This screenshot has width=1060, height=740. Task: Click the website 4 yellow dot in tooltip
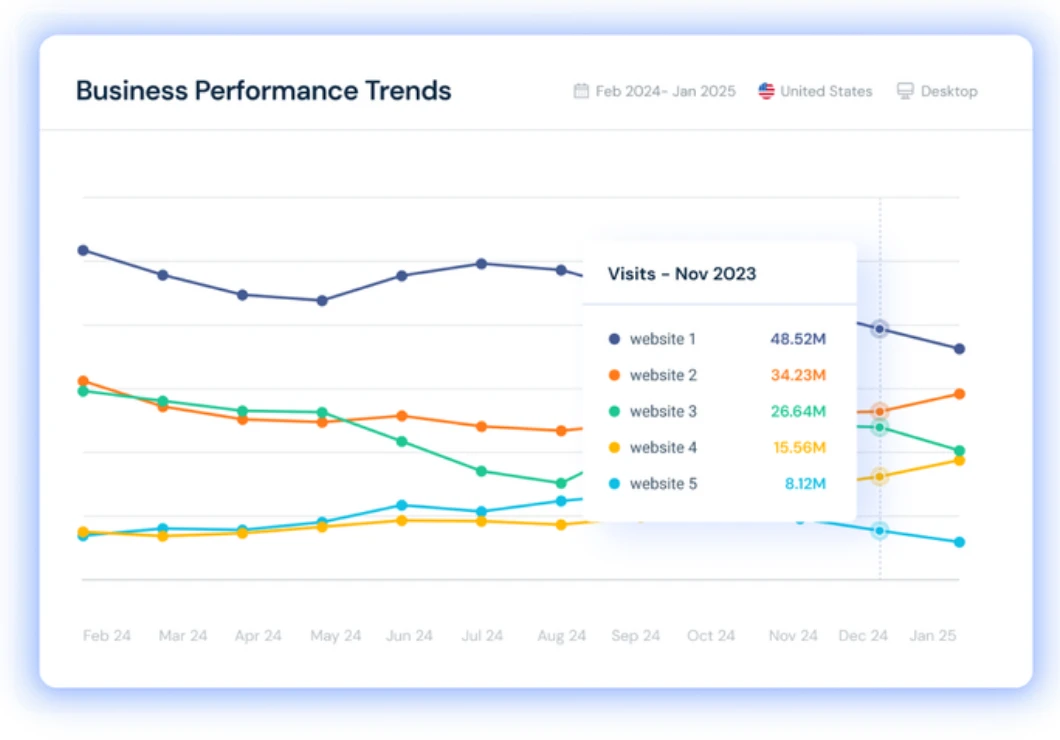614,447
